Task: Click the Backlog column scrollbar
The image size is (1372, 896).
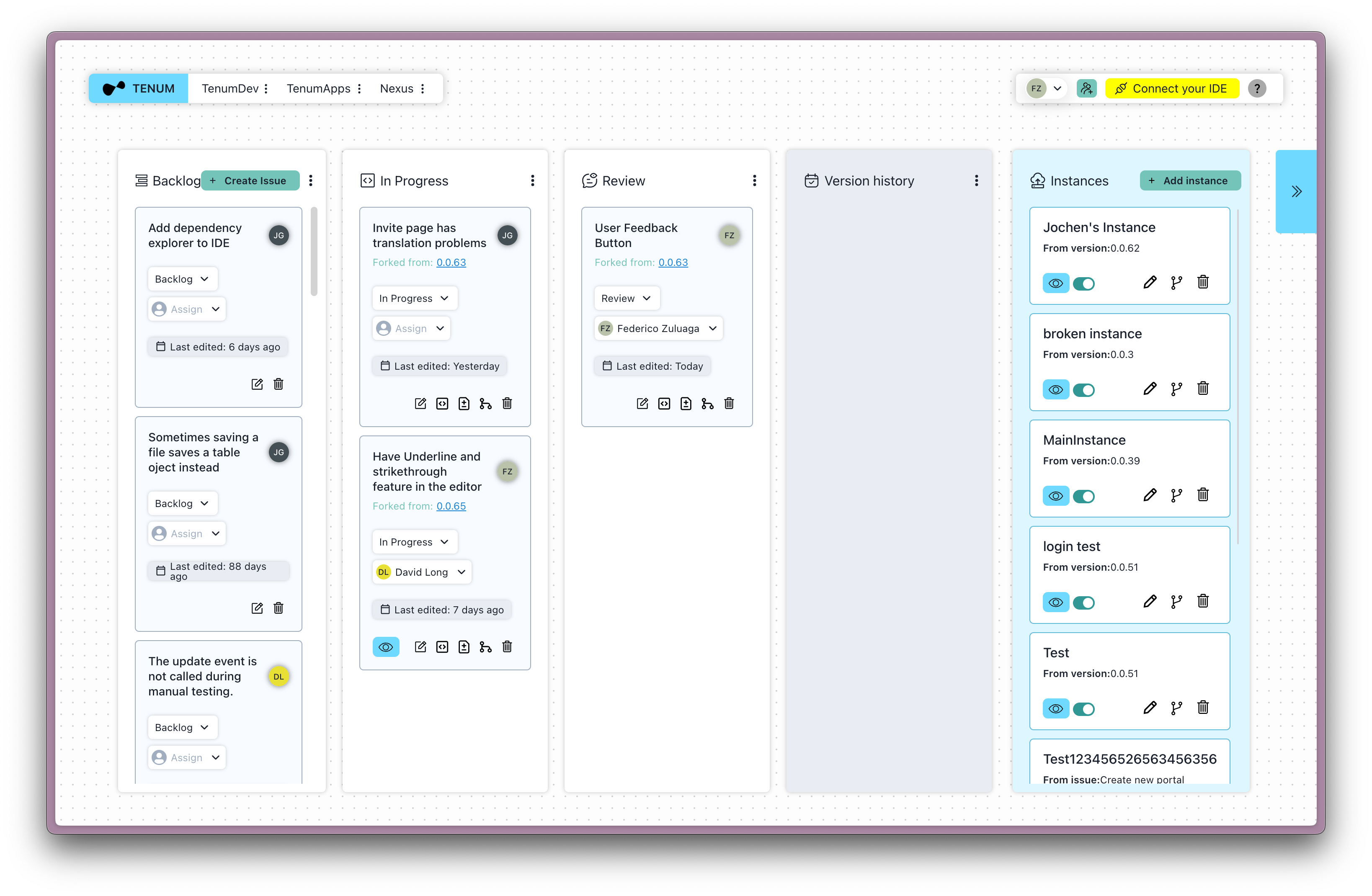Action: [314, 252]
